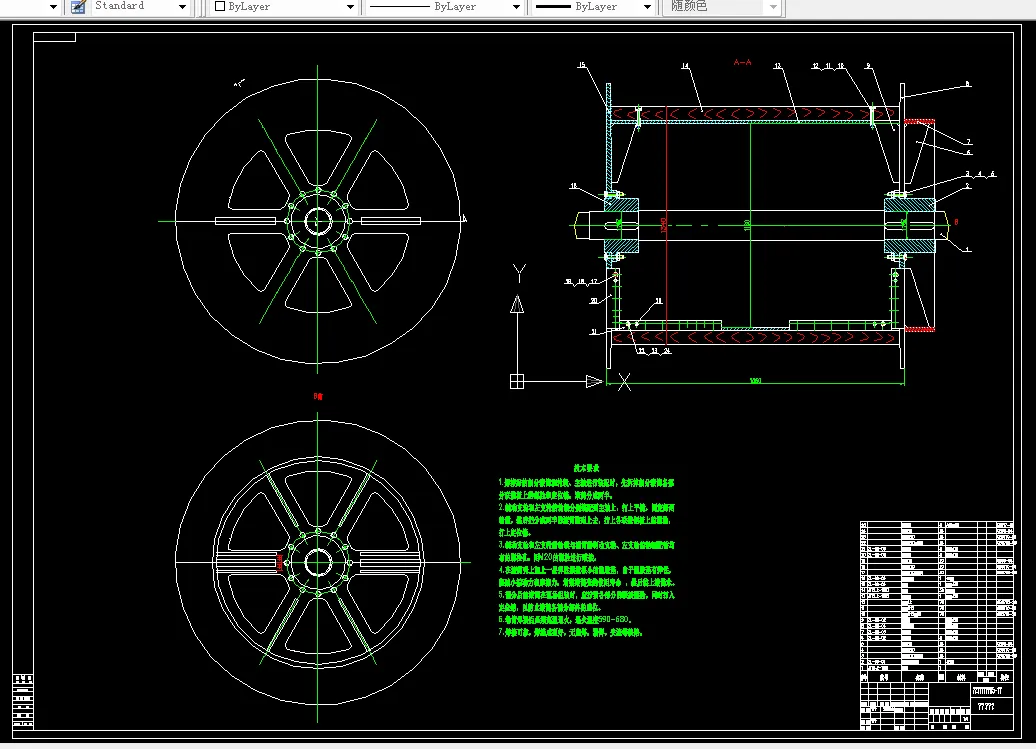The width and height of the screenshot is (1036, 749).
Task: Select balloon number 14 in section view
Action: (685, 65)
